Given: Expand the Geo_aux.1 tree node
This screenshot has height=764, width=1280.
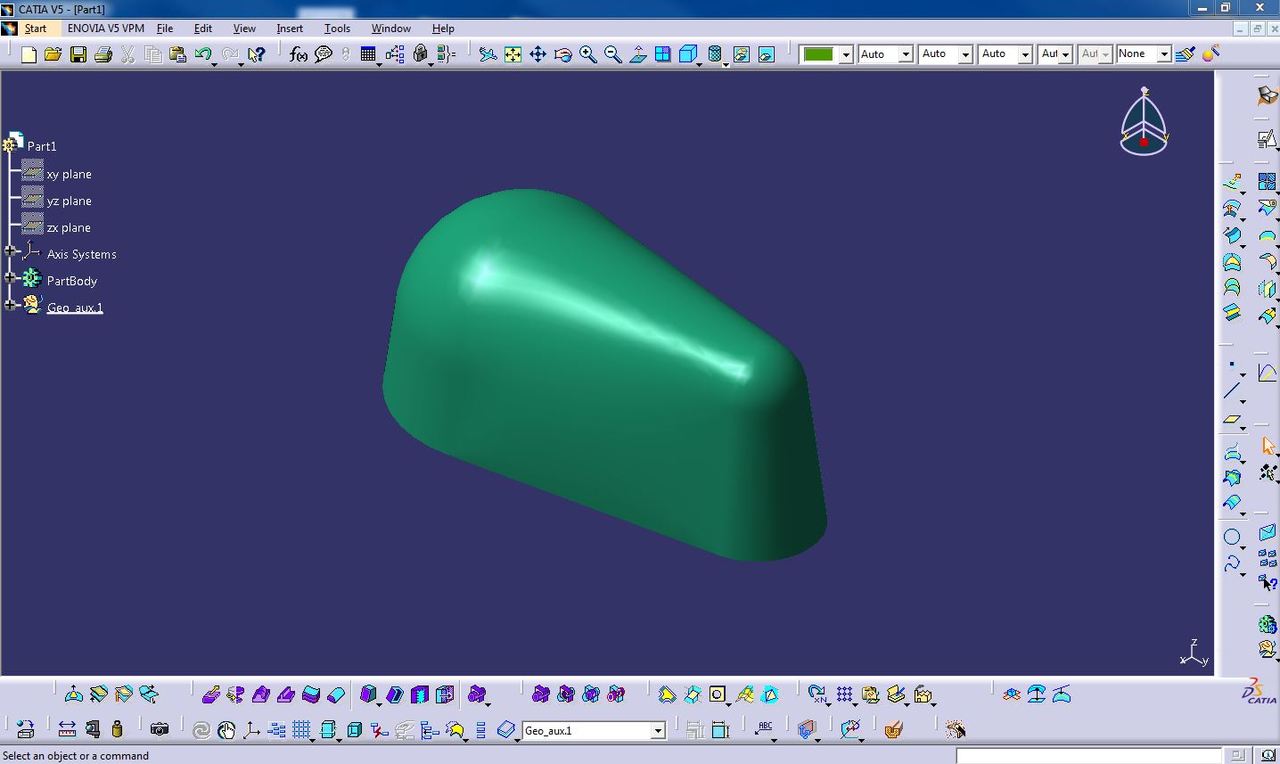Looking at the screenshot, I should pos(10,305).
